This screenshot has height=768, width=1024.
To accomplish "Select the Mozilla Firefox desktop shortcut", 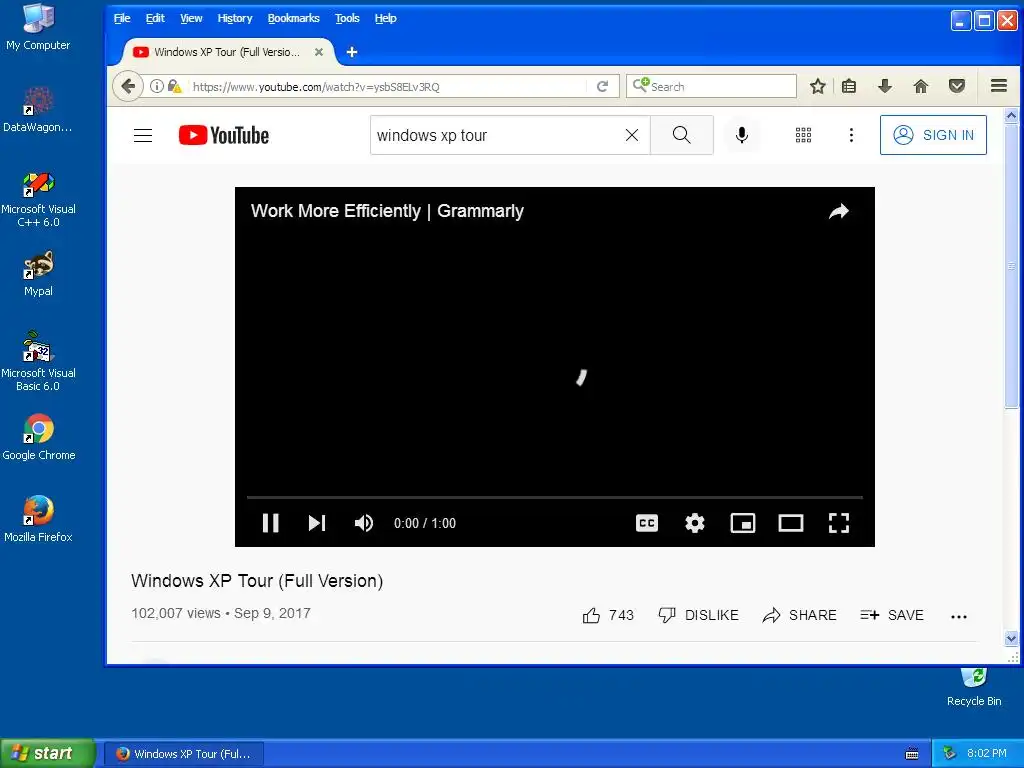I will [x=38, y=519].
